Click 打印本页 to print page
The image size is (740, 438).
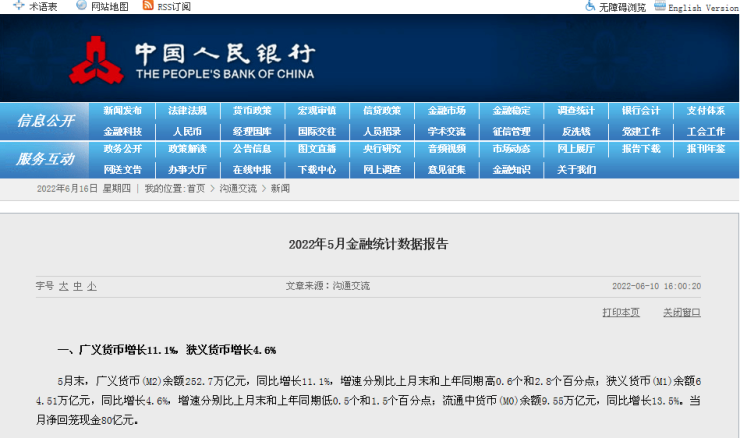(x=621, y=312)
